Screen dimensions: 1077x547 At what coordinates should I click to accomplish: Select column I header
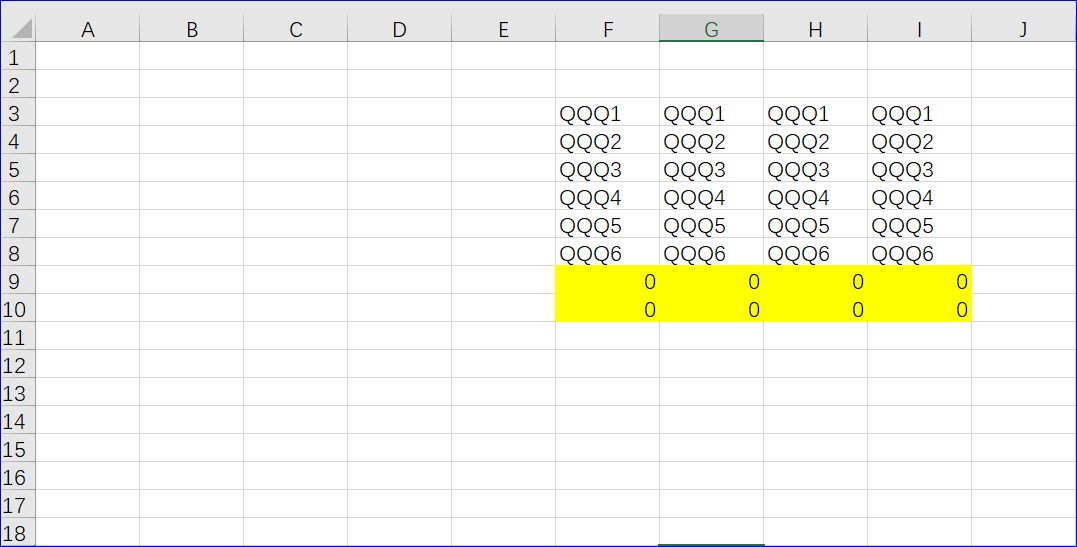click(920, 29)
